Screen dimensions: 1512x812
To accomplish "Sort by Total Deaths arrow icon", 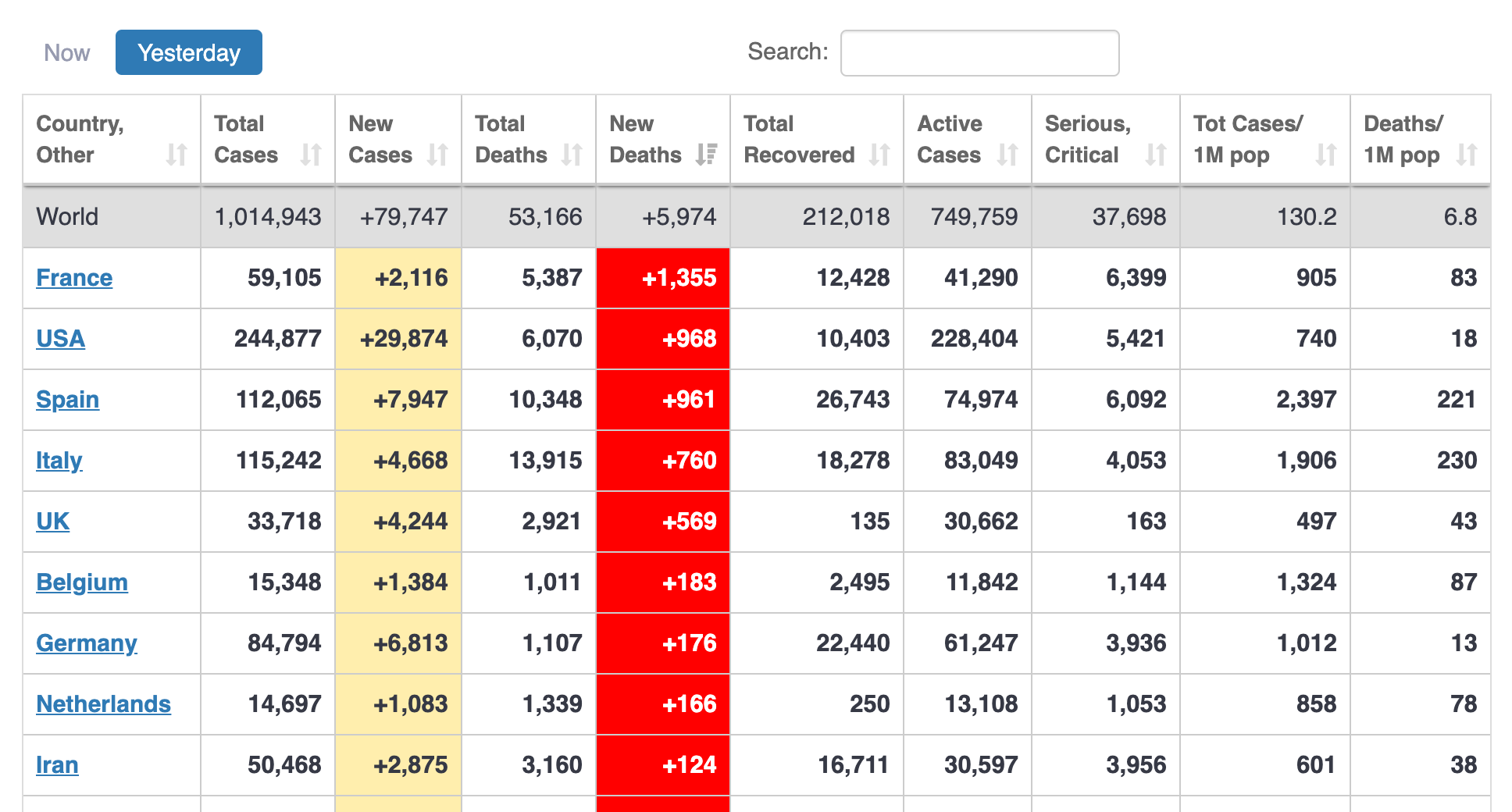I will [x=572, y=155].
